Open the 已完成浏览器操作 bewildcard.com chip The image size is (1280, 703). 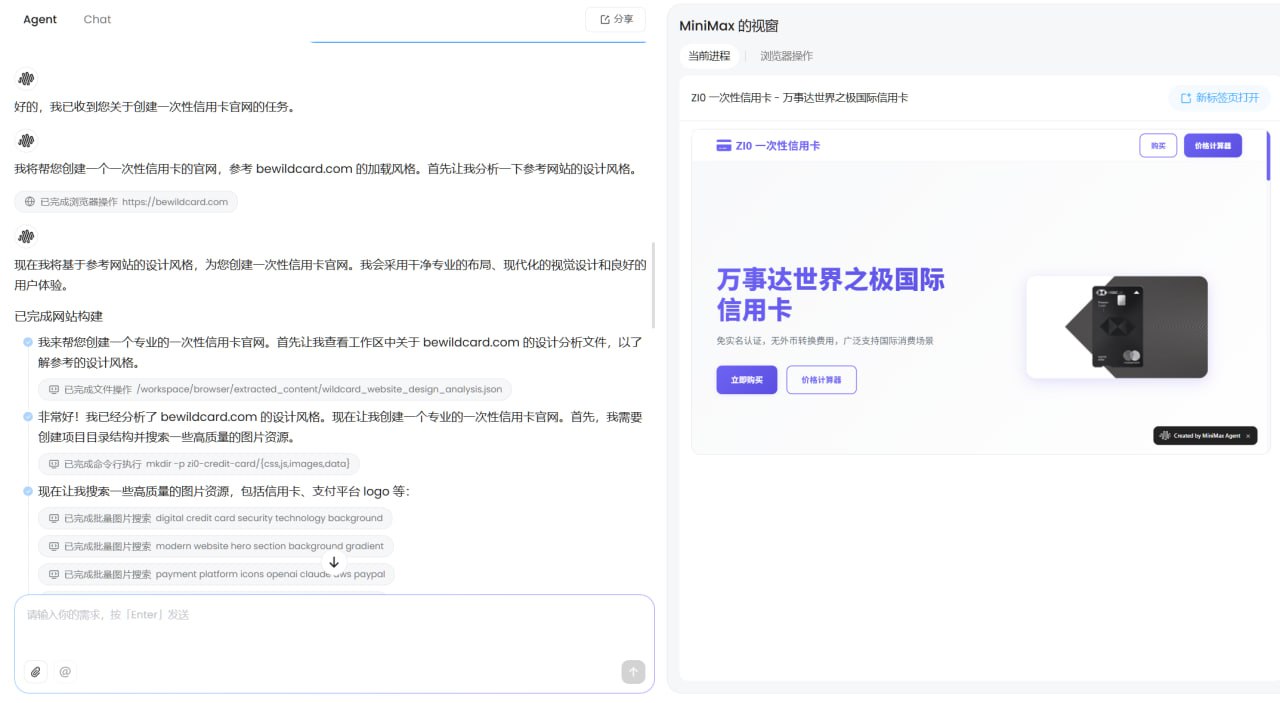(x=126, y=202)
